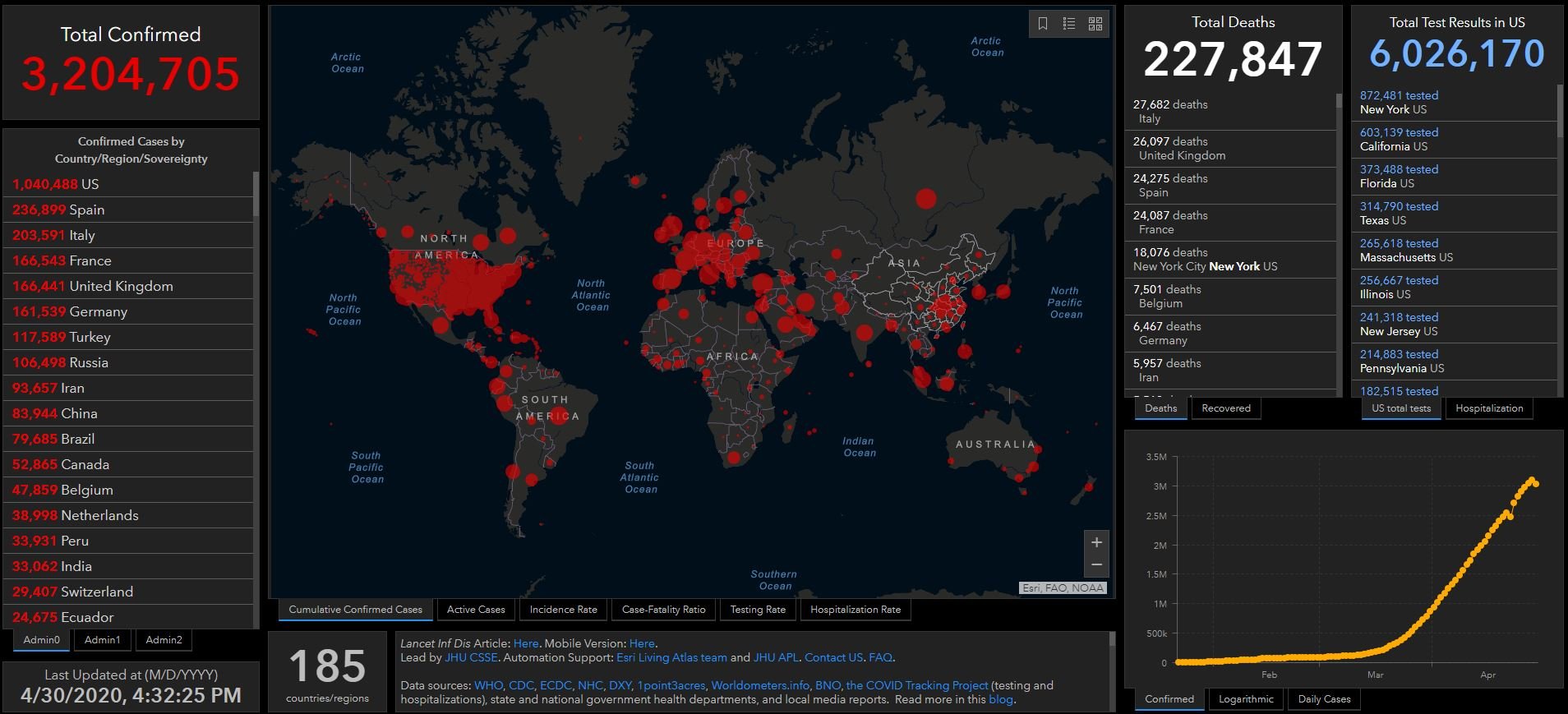Select Italy 203,591 in the country list
1568x714 pixels.
pyautogui.click(x=130, y=235)
